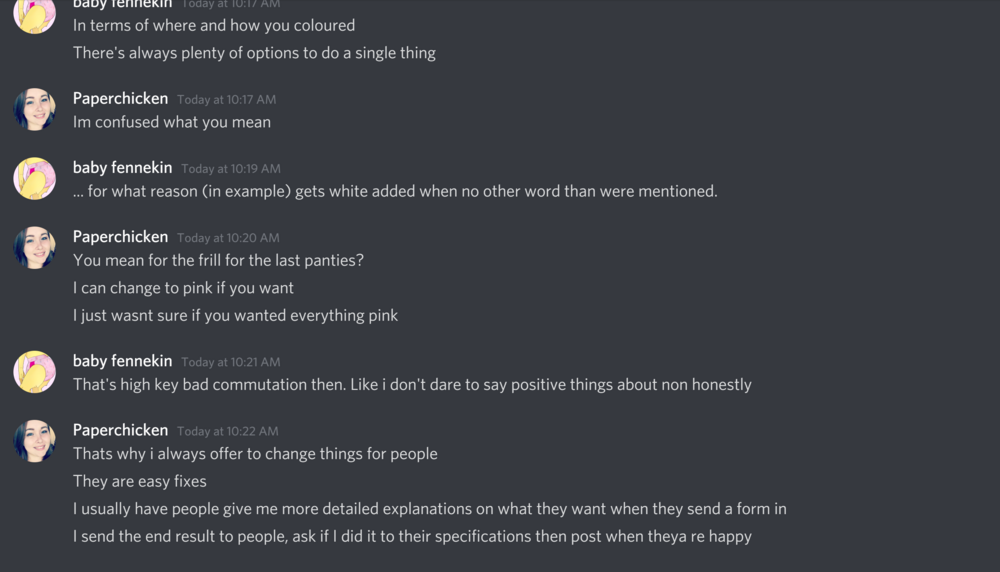This screenshot has height=572, width=1000.
Task: Select the message 'I can change to pink if you want'
Action: [183, 288]
